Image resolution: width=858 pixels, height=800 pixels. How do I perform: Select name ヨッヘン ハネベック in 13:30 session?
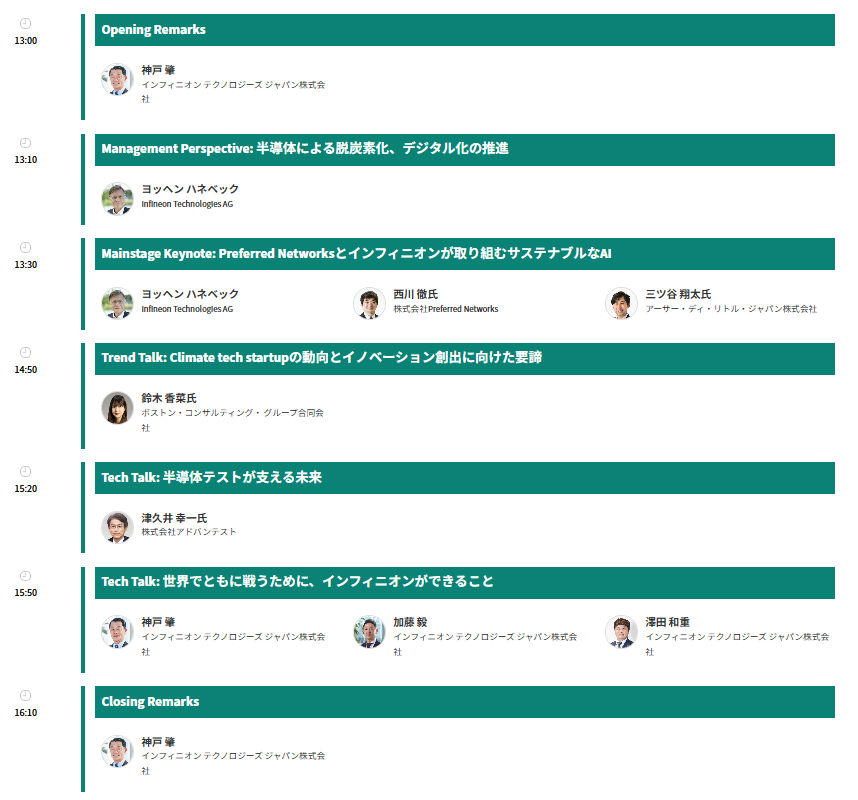190,294
